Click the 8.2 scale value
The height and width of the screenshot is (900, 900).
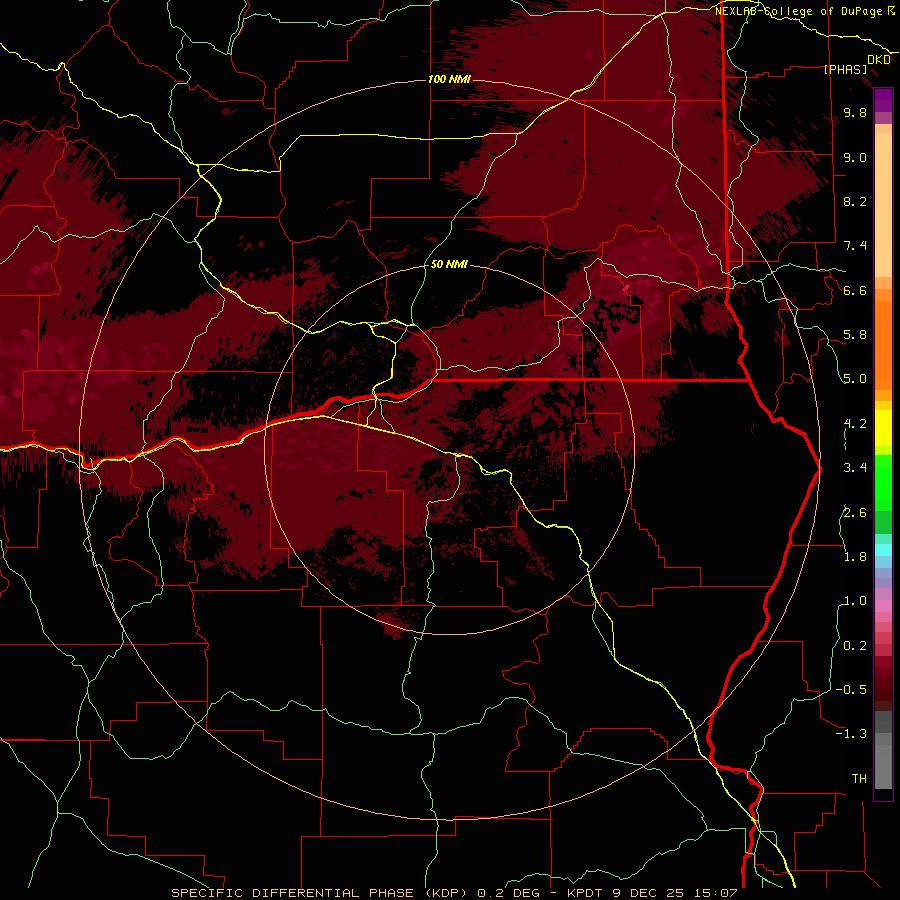[855, 201]
